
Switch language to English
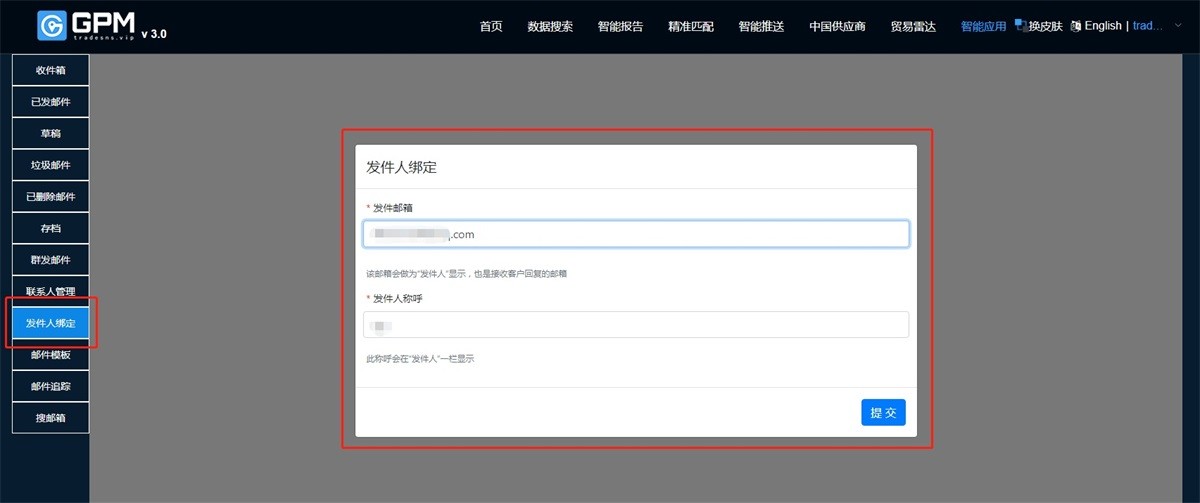[x=1103, y=26]
